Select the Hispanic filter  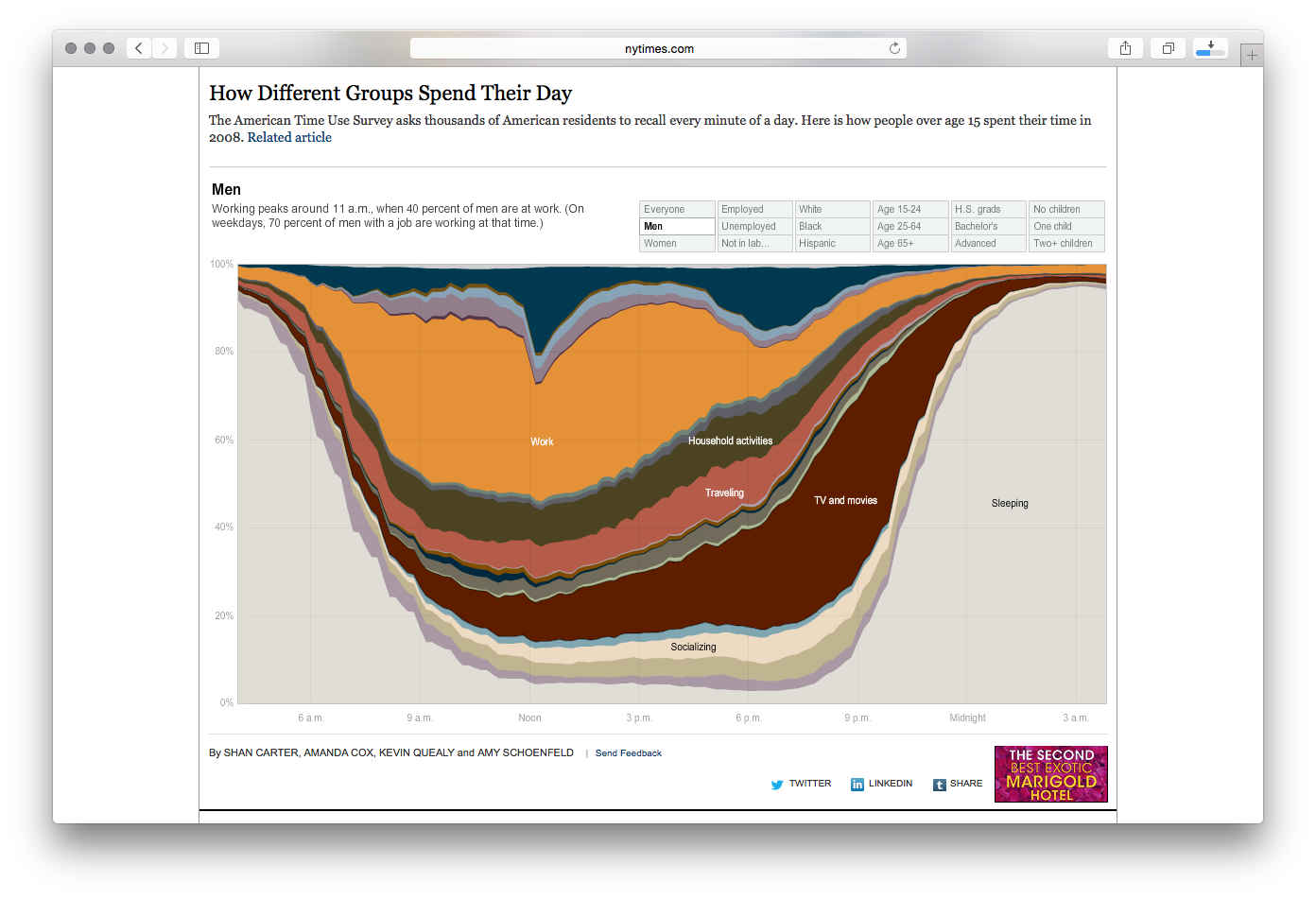coord(832,243)
